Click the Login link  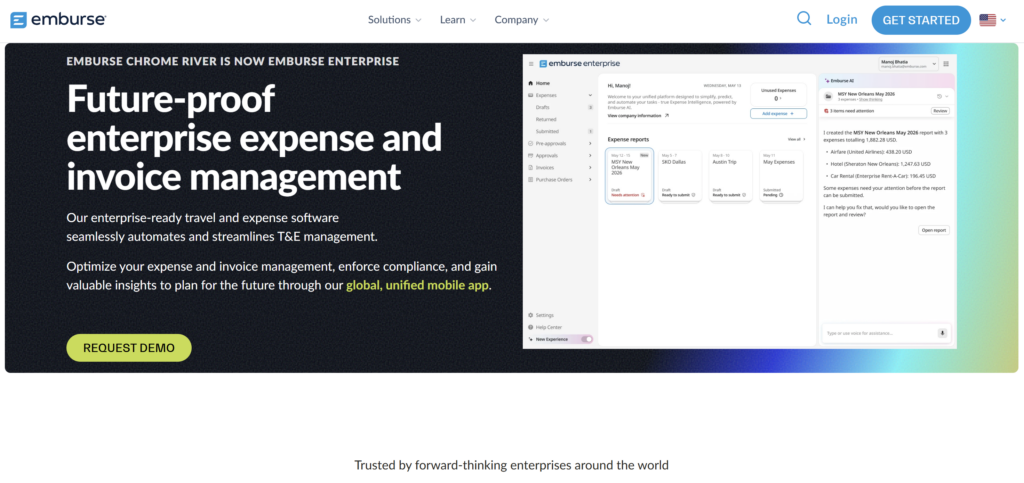click(842, 20)
